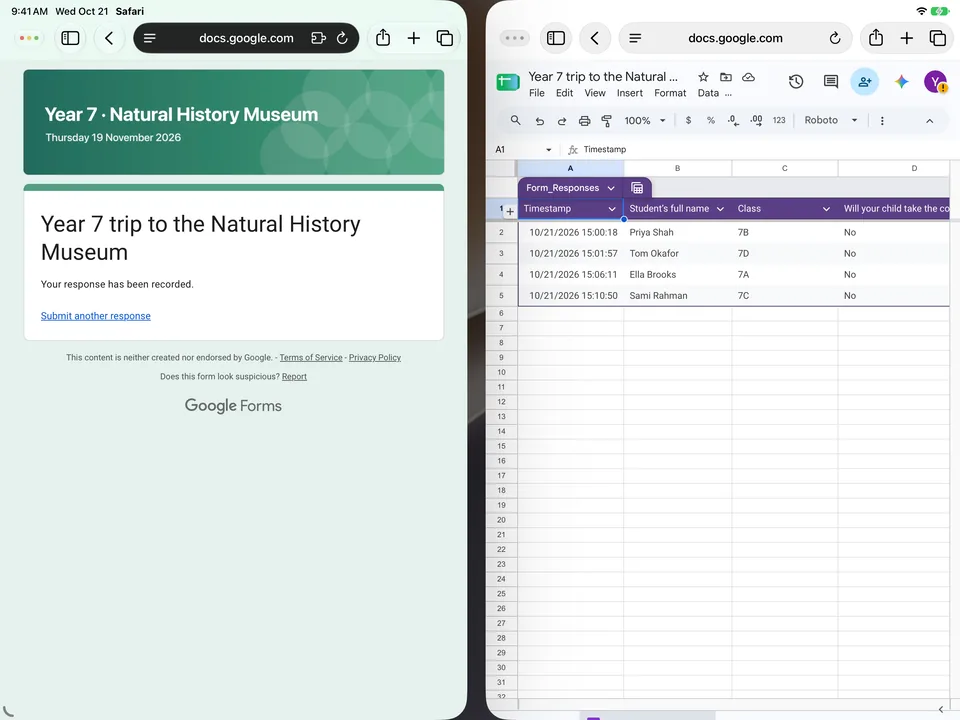Show more toolbar options (three dots)

tap(882, 121)
